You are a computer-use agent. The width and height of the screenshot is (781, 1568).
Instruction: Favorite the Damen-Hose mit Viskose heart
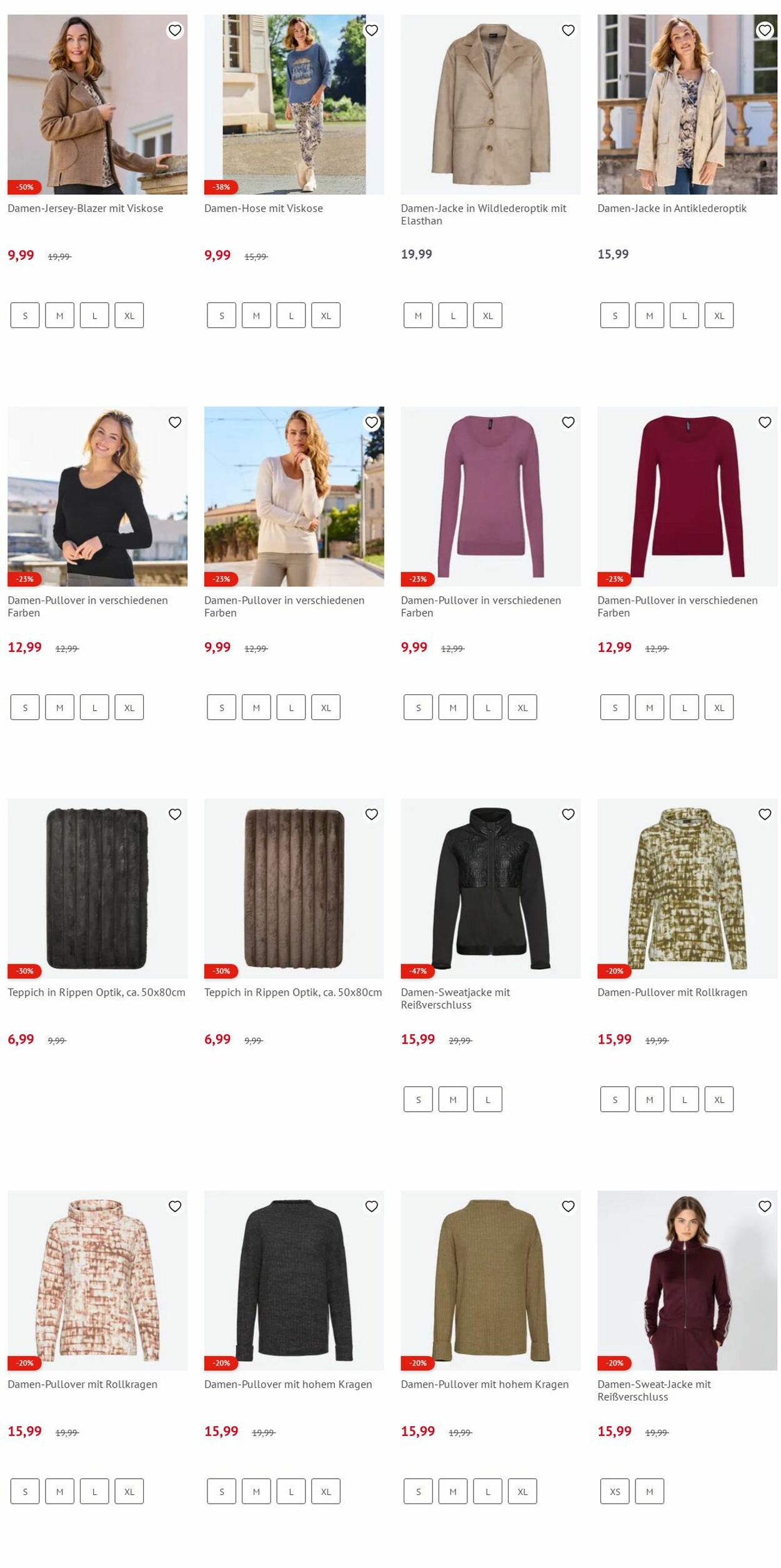372,30
